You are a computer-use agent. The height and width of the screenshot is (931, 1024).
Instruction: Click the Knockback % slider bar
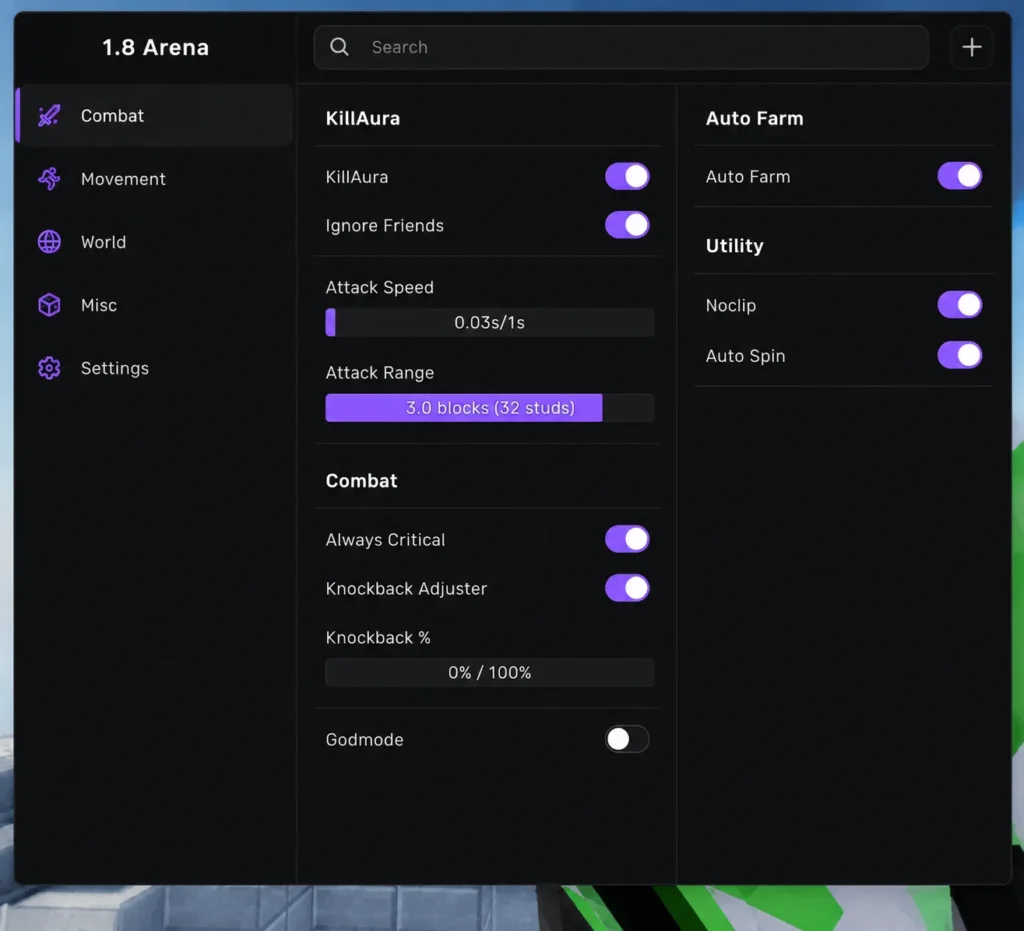pyautogui.click(x=490, y=672)
